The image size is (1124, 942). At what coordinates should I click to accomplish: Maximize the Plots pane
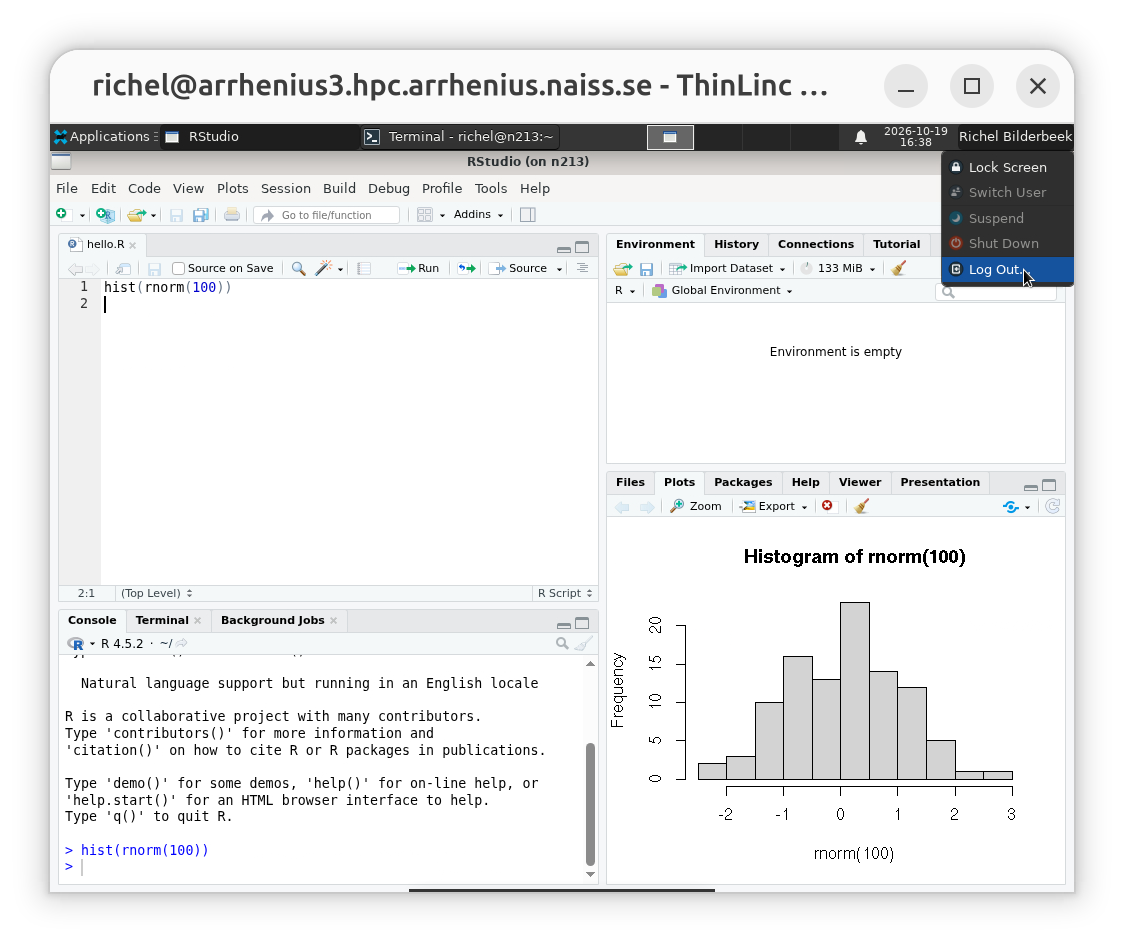(1049, 485)
